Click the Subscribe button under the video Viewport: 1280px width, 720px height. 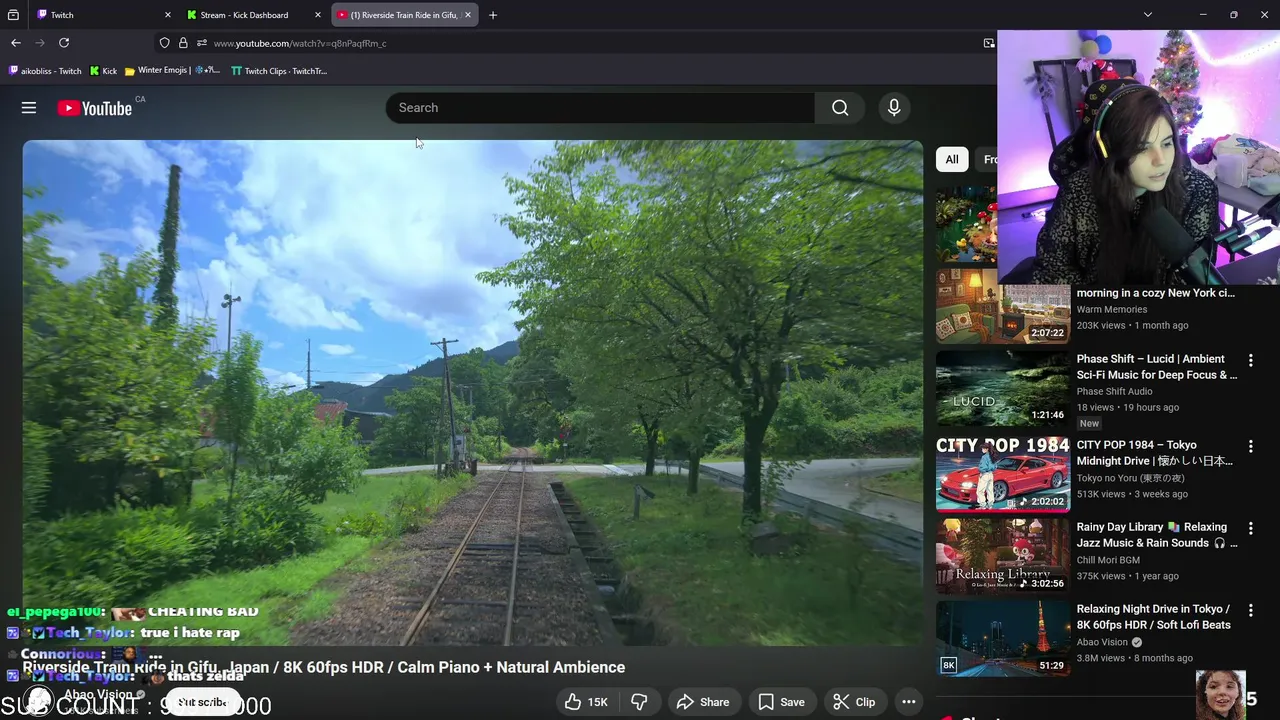(203, 702)
